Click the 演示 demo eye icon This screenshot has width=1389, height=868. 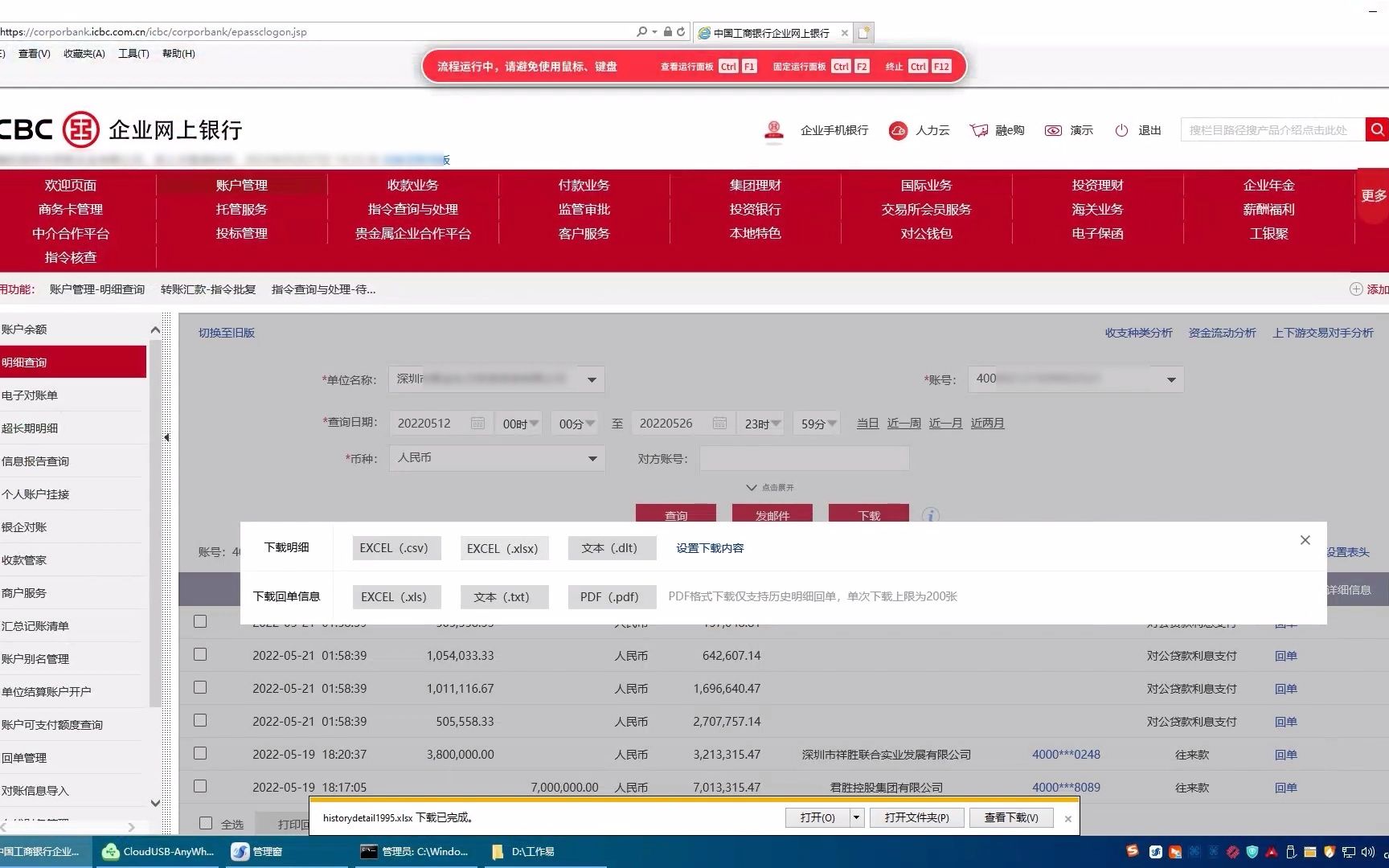pos(1054,130)
